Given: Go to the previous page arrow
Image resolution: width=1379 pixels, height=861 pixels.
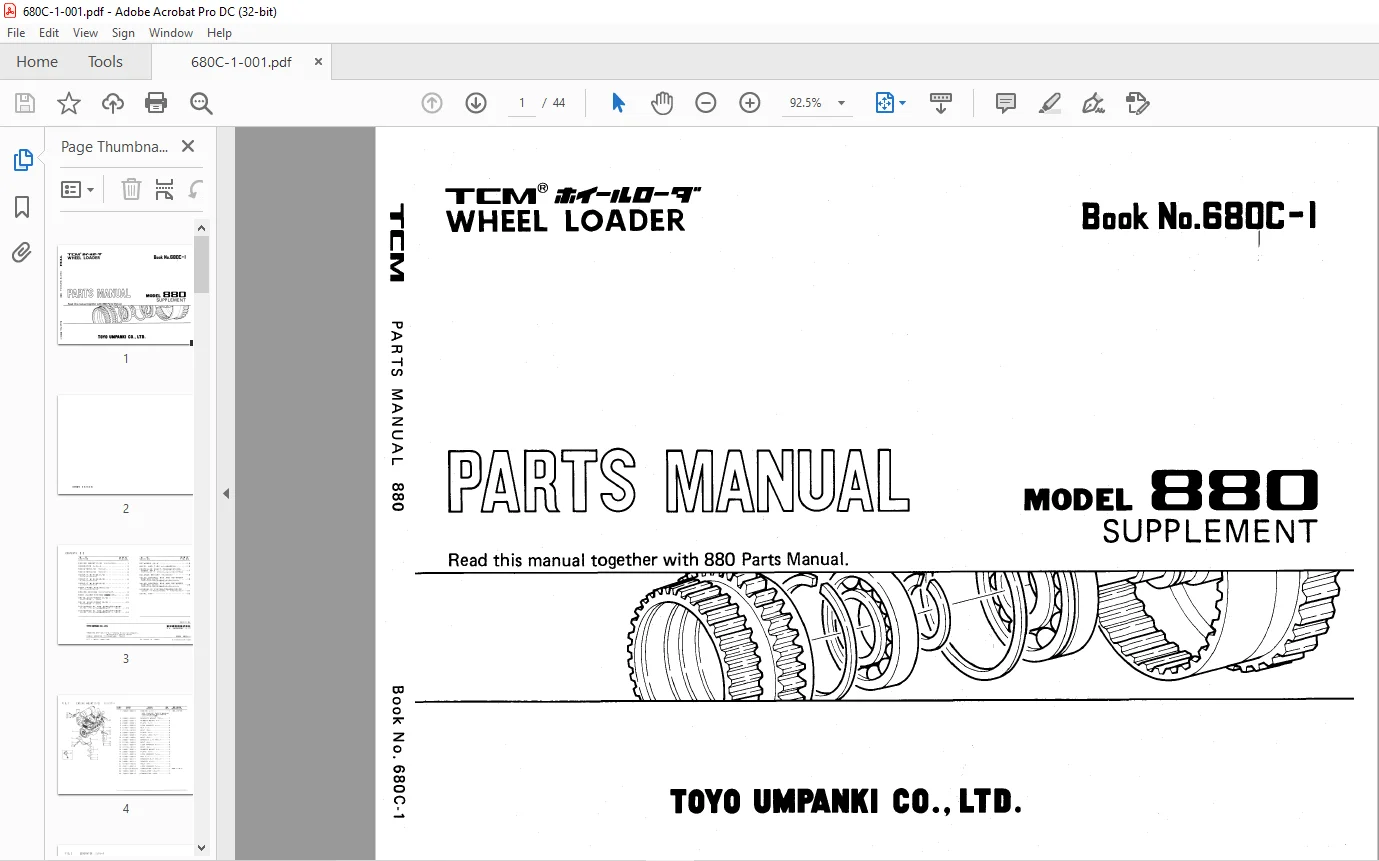Looking at the screenshot, I should click(432, 103).
